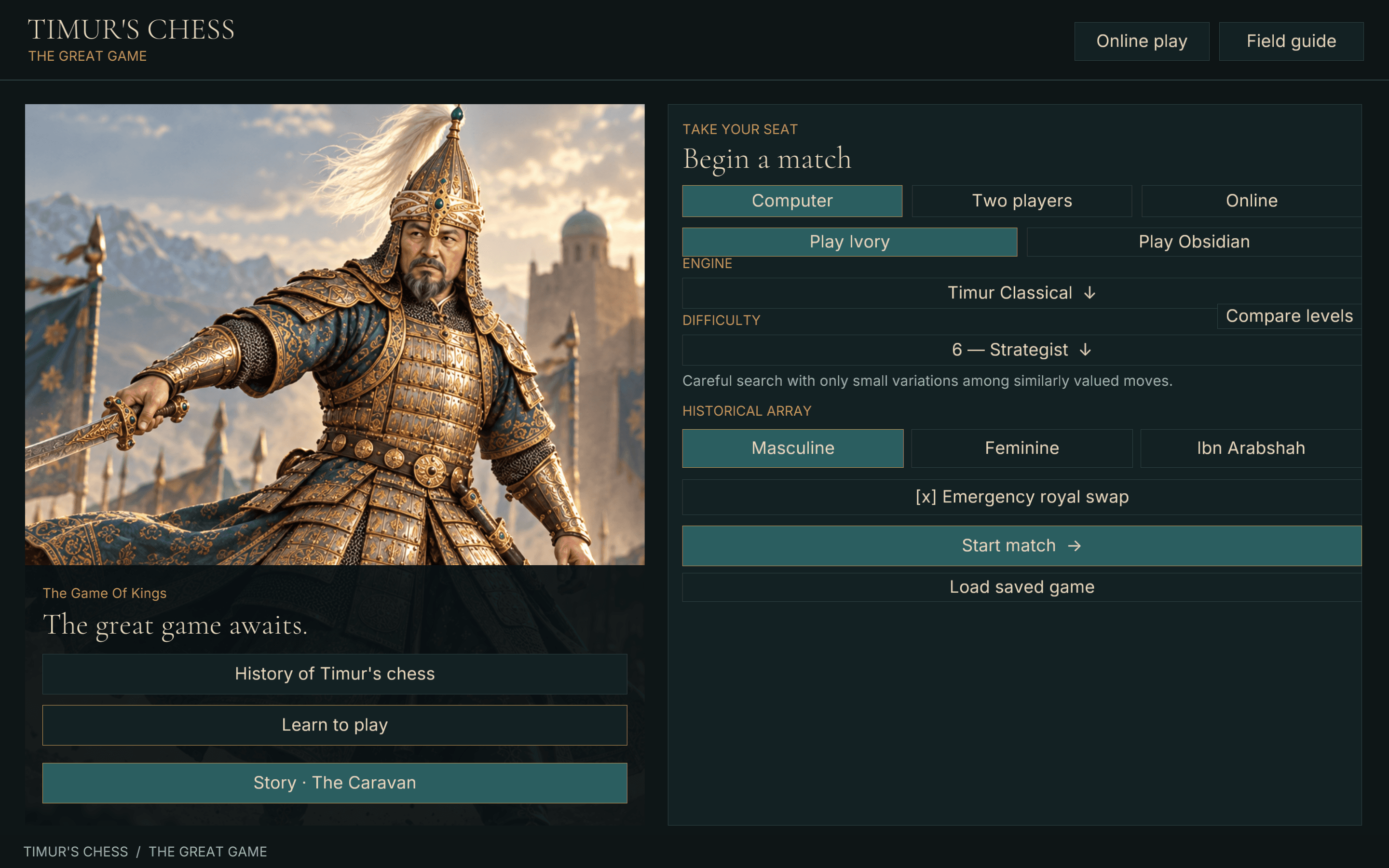Click the warrior hero image
The image size is (1389, 868).
335,334
